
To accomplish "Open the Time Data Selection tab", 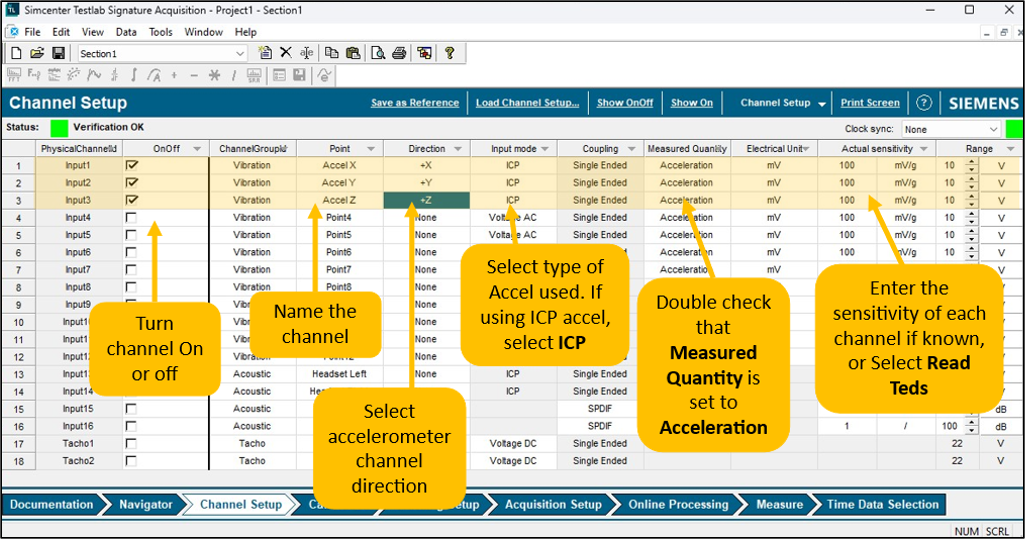I will [x=882, y=504].
